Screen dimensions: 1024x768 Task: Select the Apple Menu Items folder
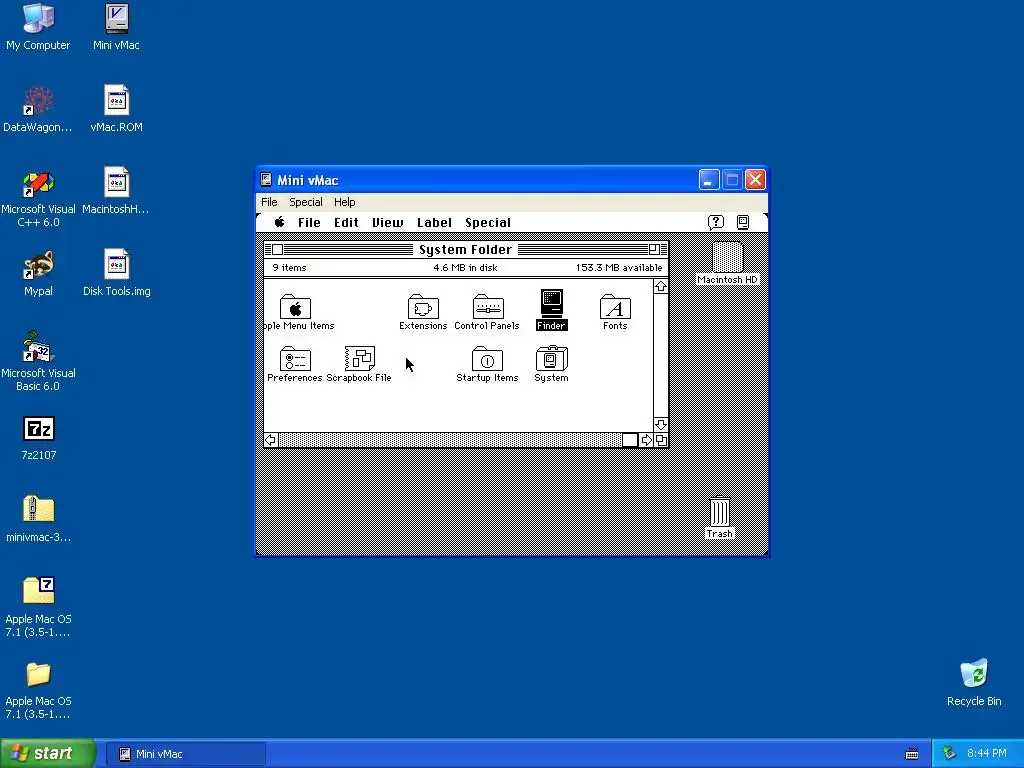click(295, 307)
